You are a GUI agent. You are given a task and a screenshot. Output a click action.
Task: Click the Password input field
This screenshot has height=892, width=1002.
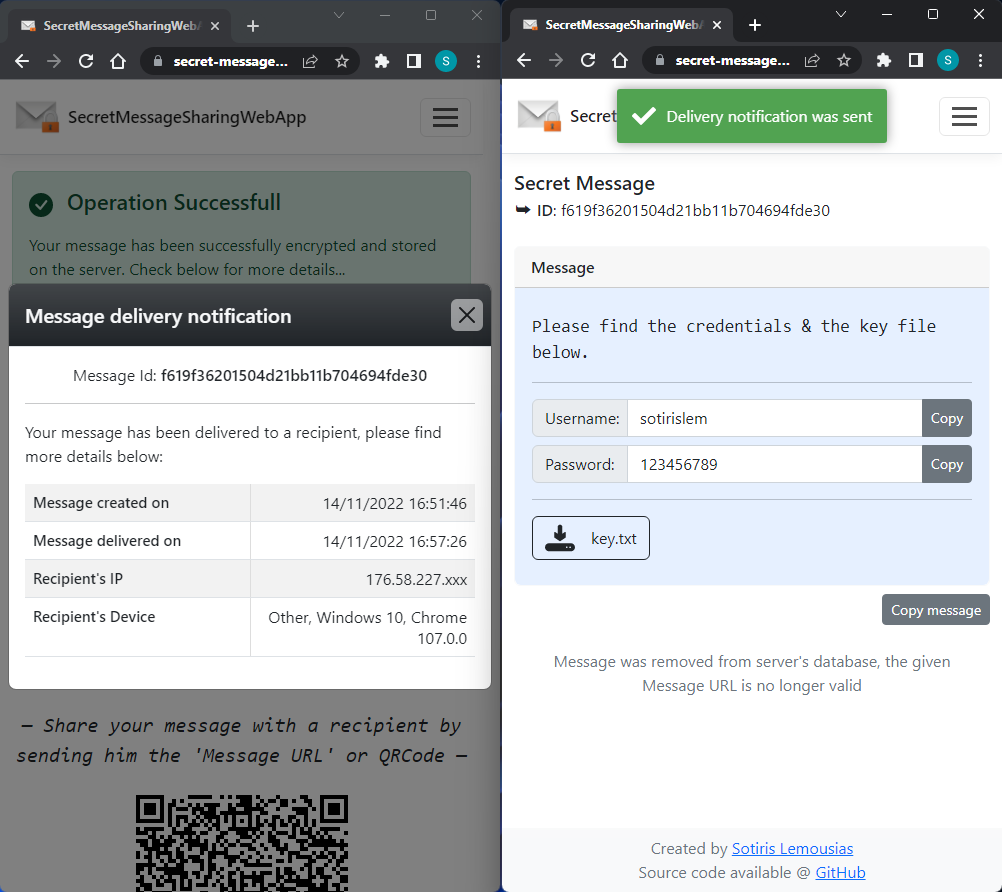775,465
